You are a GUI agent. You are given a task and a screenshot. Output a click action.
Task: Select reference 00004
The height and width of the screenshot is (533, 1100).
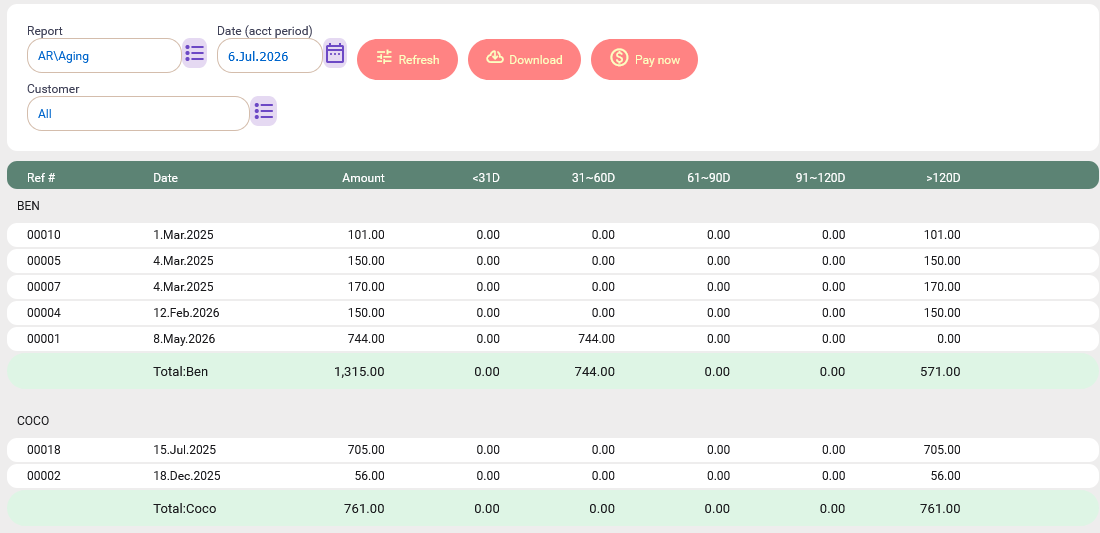(44, 313)
